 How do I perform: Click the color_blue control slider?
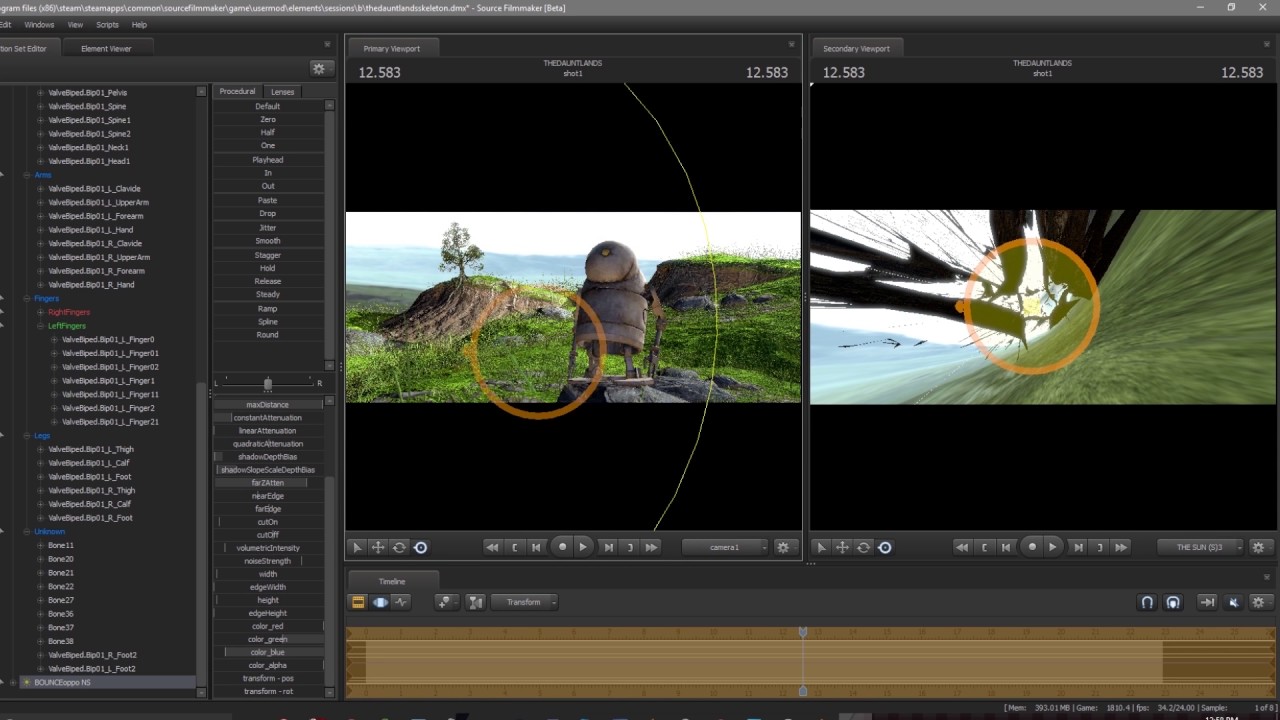(x=268, y=652)
